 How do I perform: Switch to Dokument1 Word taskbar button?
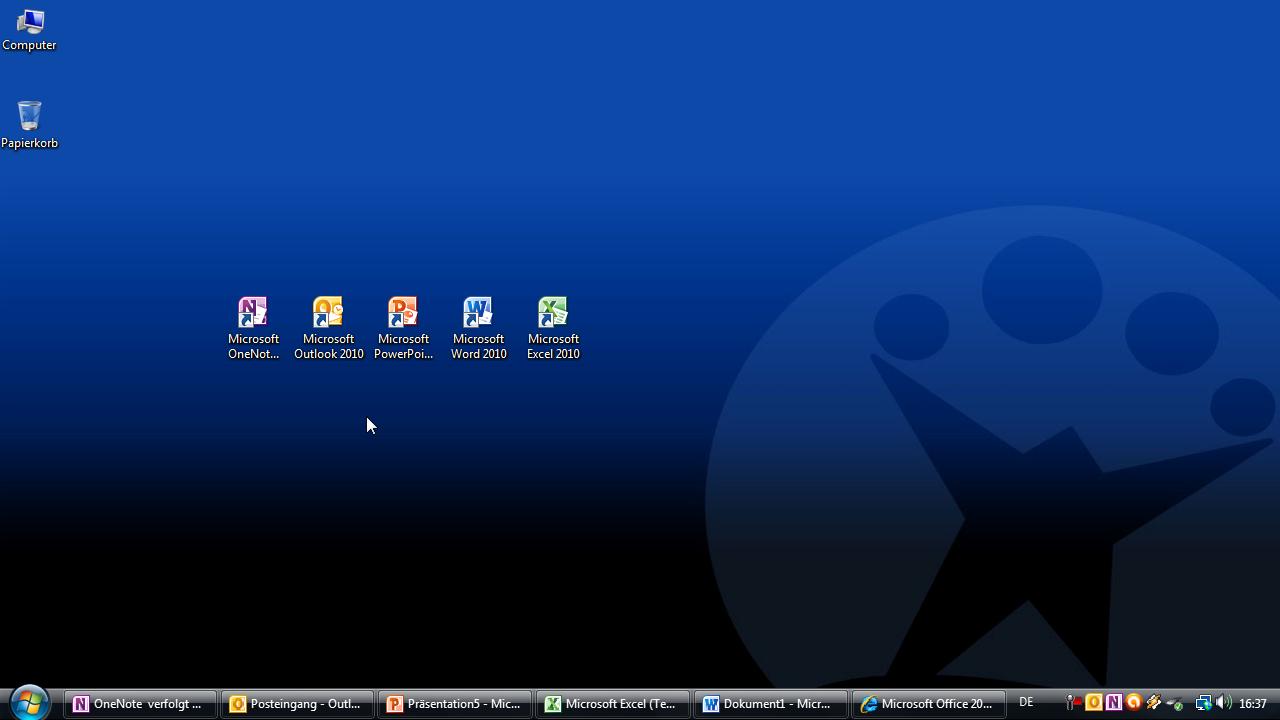[x=769, y=704]
